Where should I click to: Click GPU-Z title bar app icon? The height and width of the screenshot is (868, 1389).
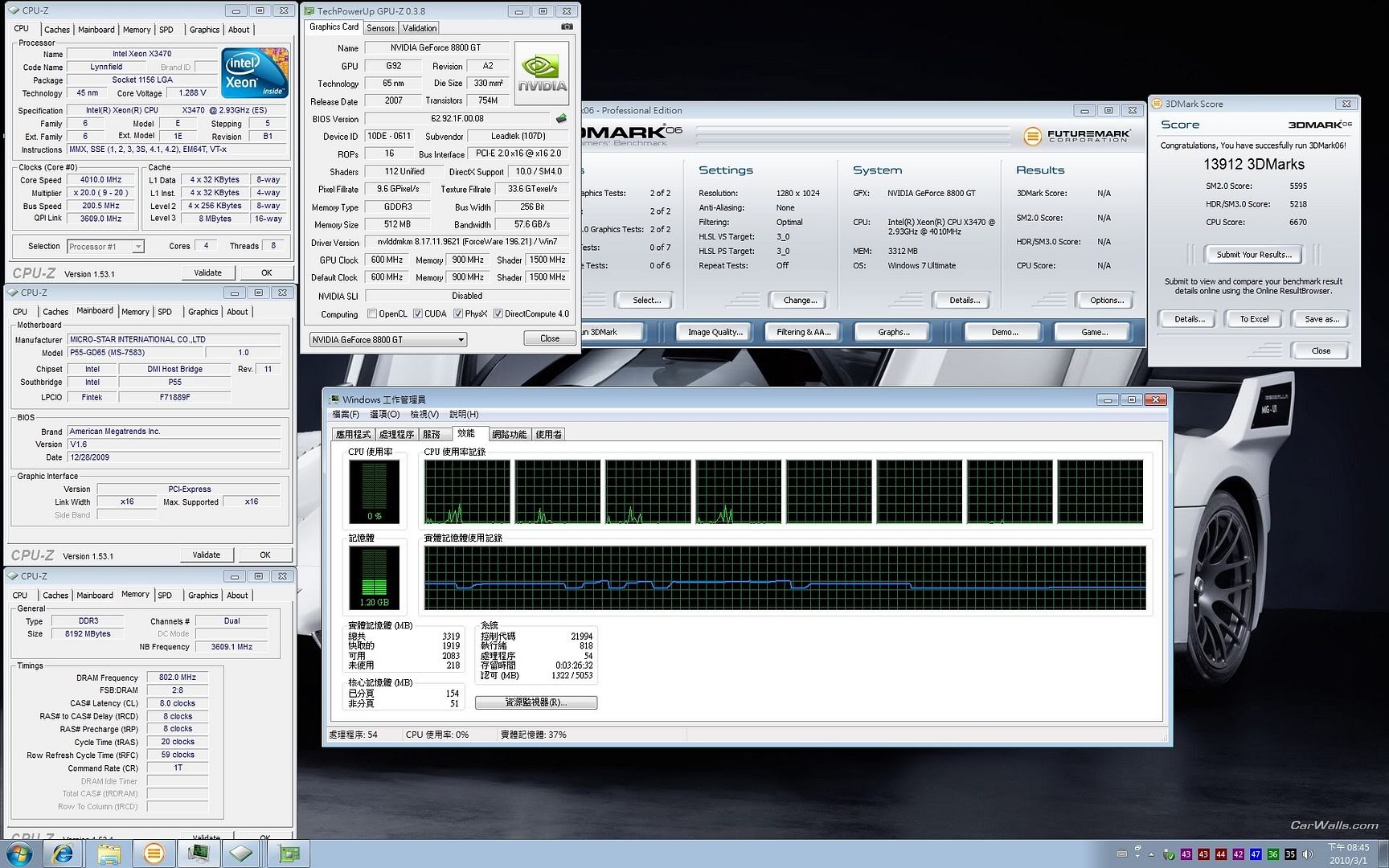[309, 11]
